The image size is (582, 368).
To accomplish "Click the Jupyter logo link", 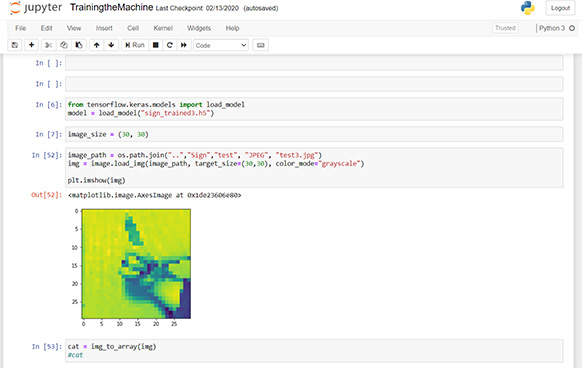I will [x=36, y=8].
